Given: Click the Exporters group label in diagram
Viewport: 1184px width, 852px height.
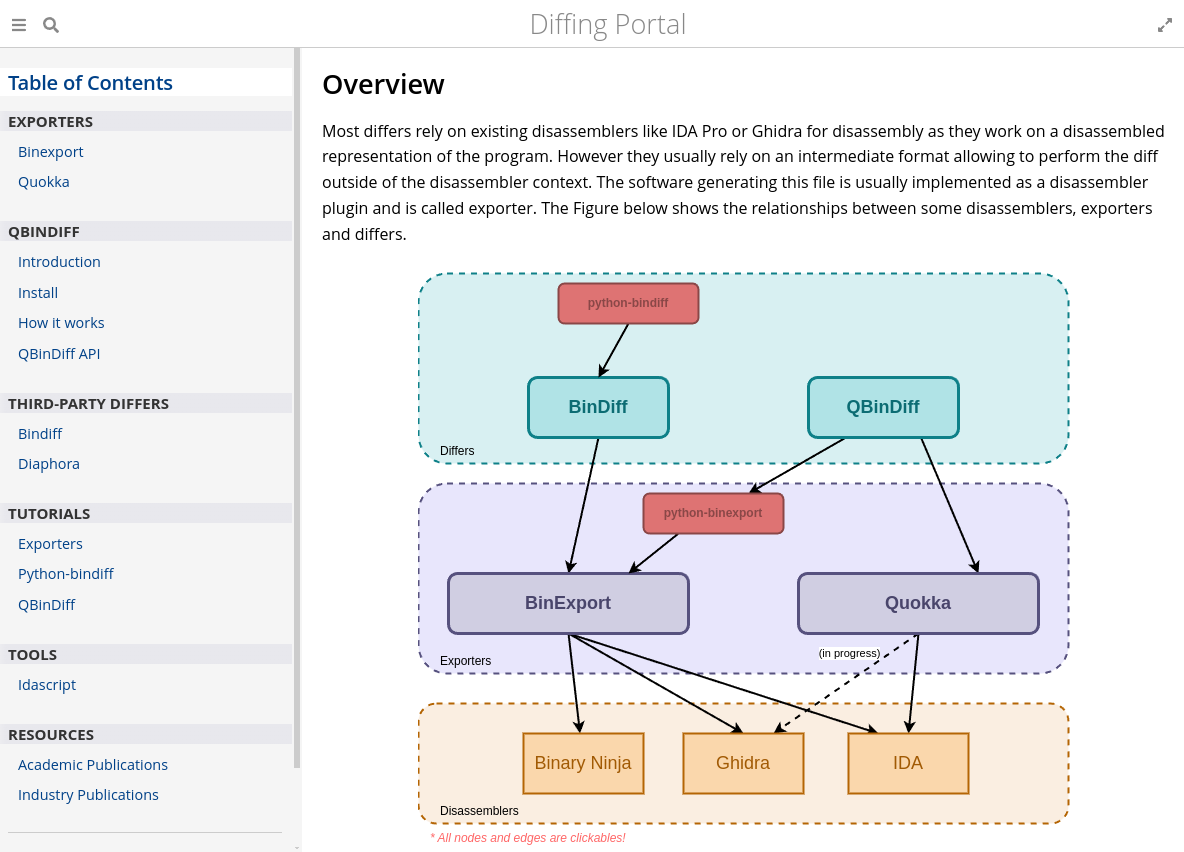Looking at the screenshot, I should tap(465, 661).
